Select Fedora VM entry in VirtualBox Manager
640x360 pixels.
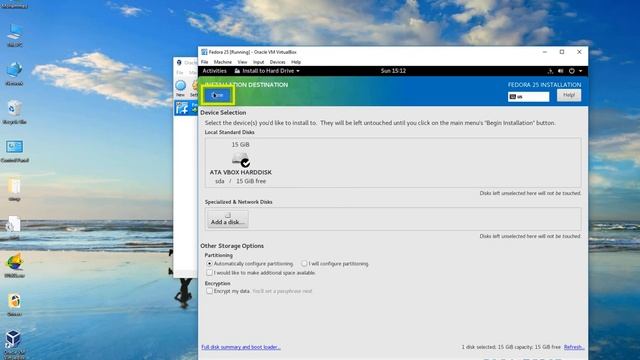click(x=186, y=108)
